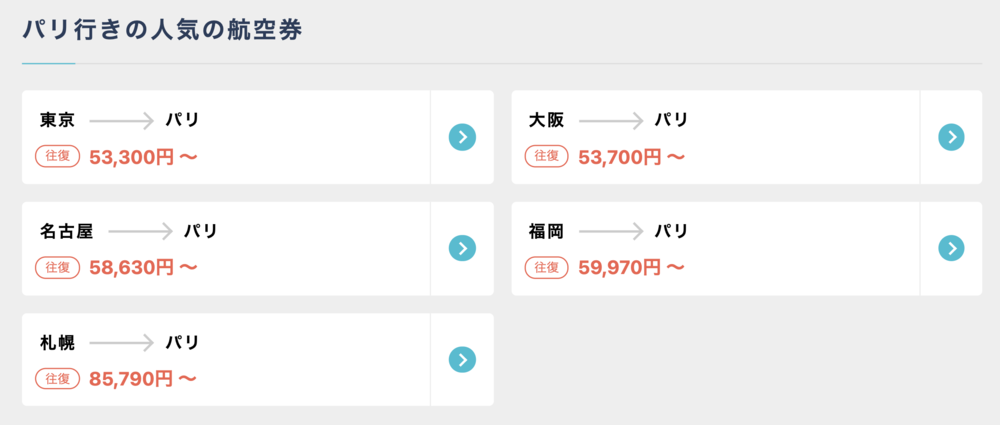Click the 大阪 departure city label
The image size is (1000, 425).
[x=547, y=120]
